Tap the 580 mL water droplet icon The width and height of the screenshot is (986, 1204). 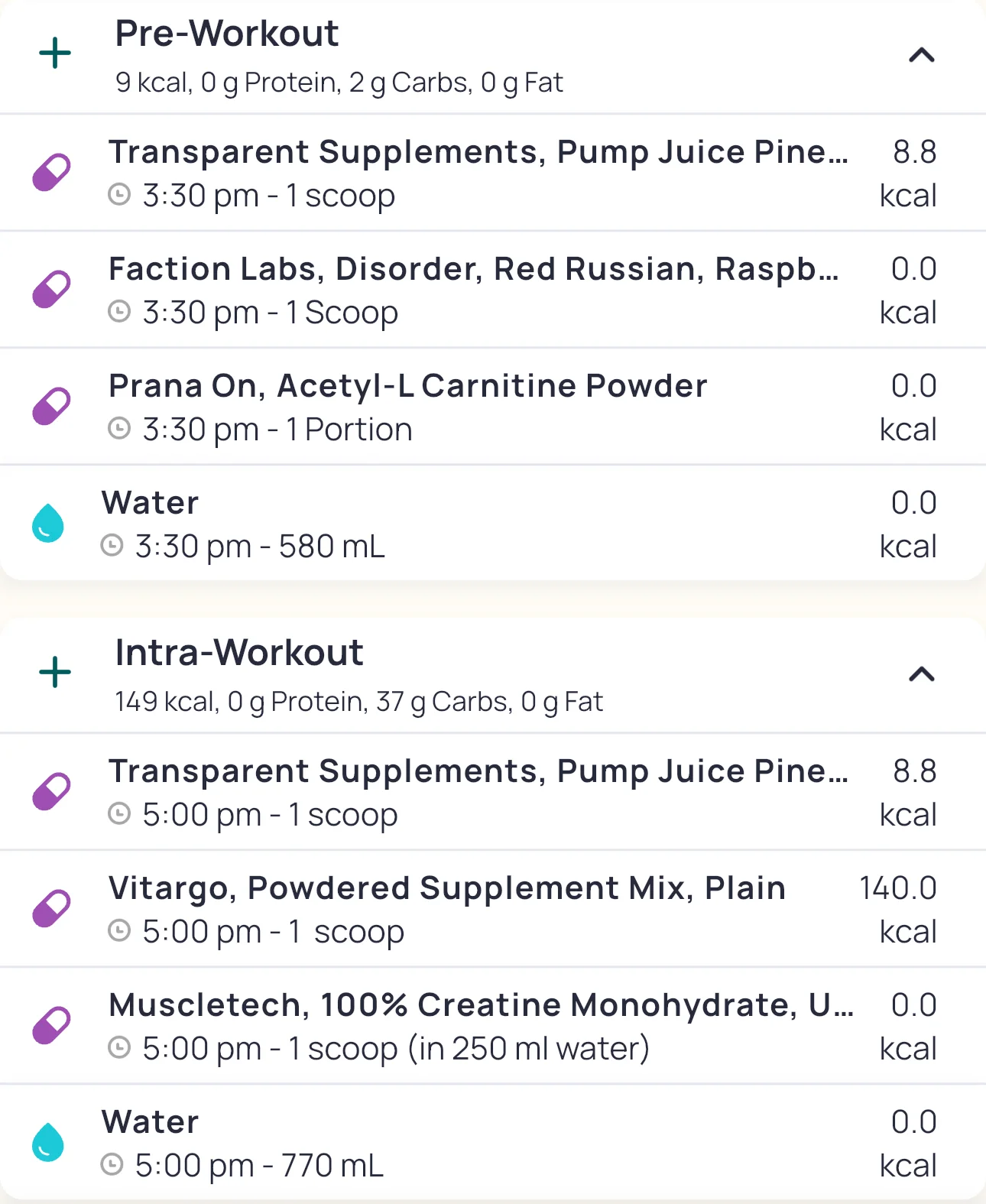pos(47,524)
